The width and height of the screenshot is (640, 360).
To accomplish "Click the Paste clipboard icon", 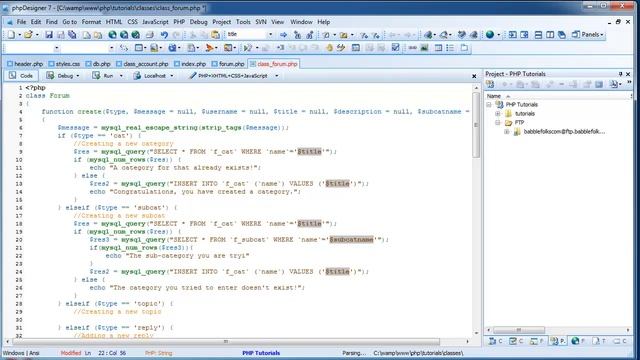I will (x=216, y=35).
